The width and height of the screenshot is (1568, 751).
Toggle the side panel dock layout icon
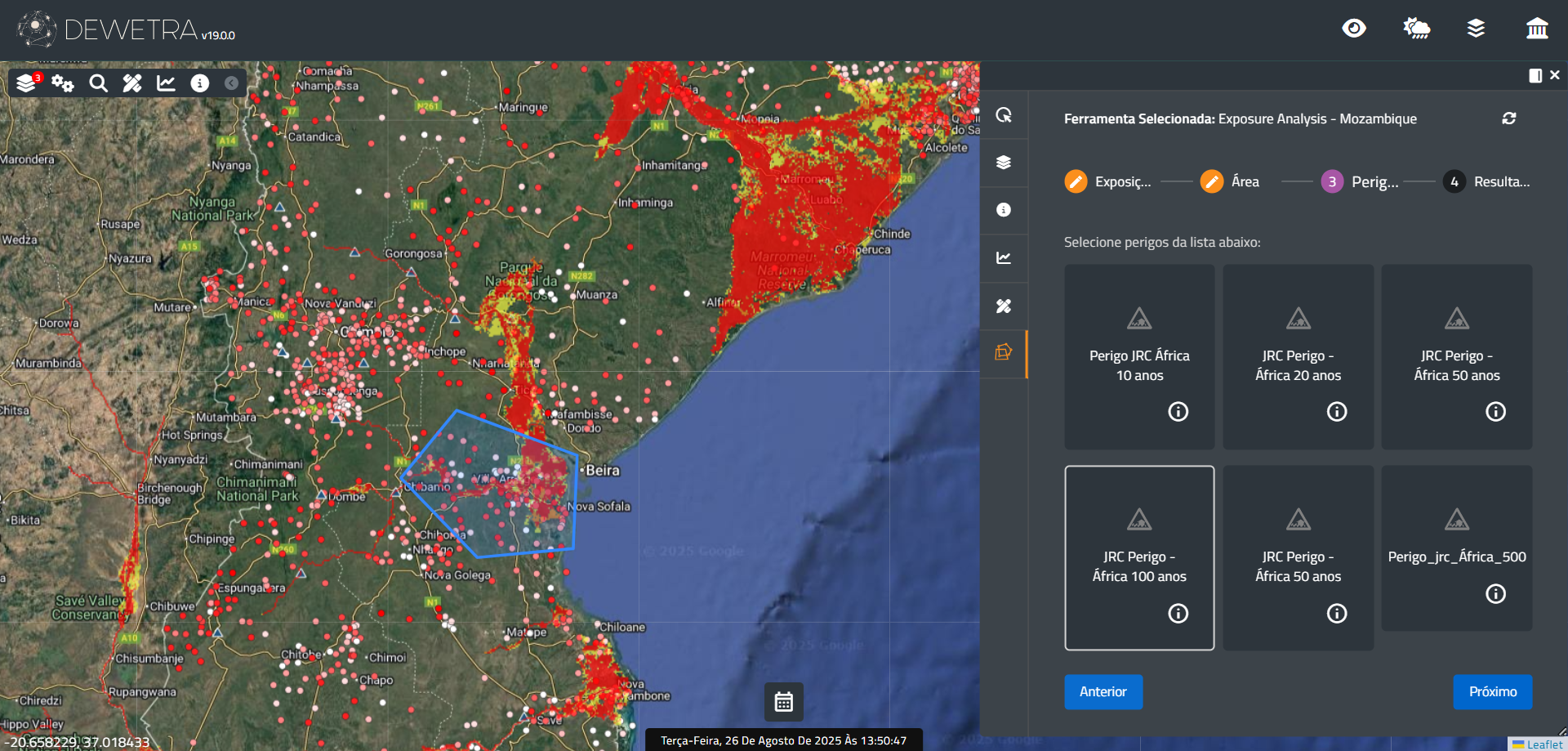click(1535, 75)
